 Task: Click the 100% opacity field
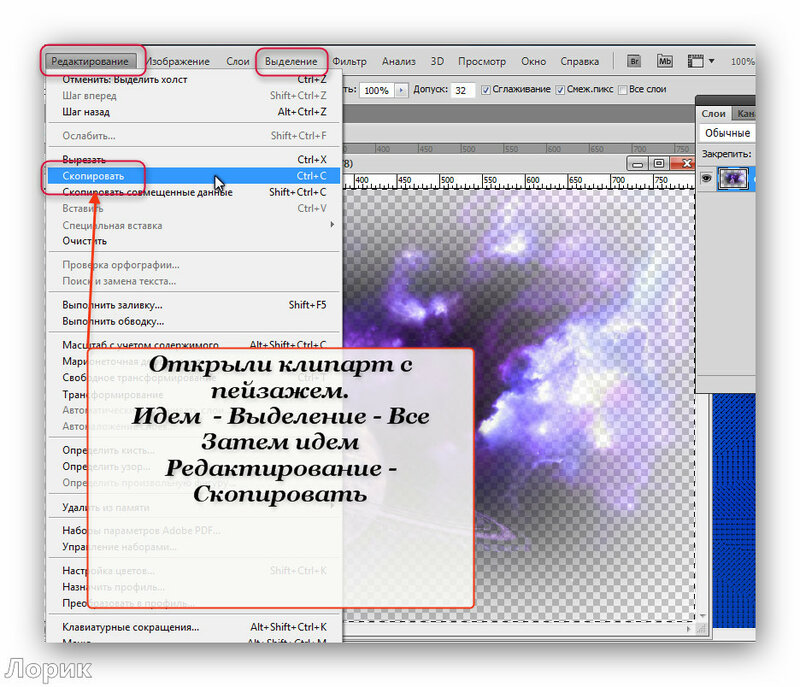[377, 90]
